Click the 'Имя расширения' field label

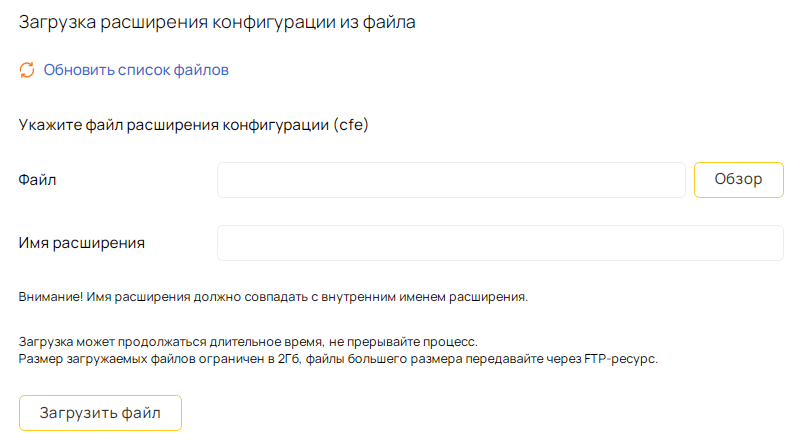click(82, 243)
